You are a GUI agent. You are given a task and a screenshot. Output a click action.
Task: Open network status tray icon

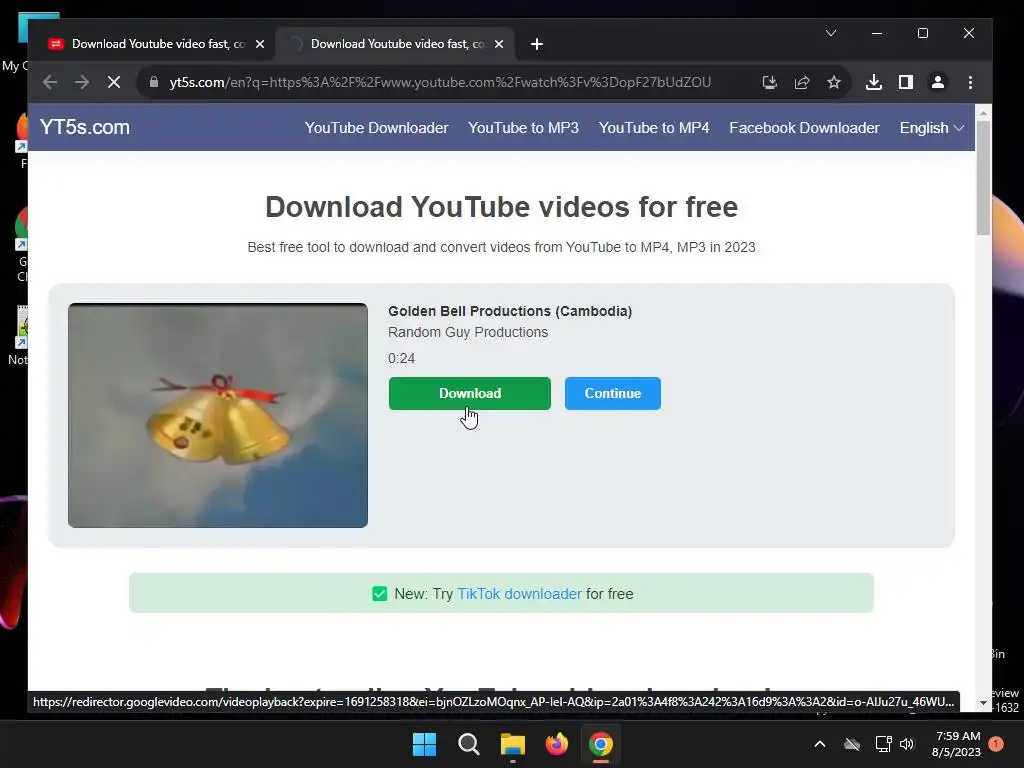(x=883, y=744)
